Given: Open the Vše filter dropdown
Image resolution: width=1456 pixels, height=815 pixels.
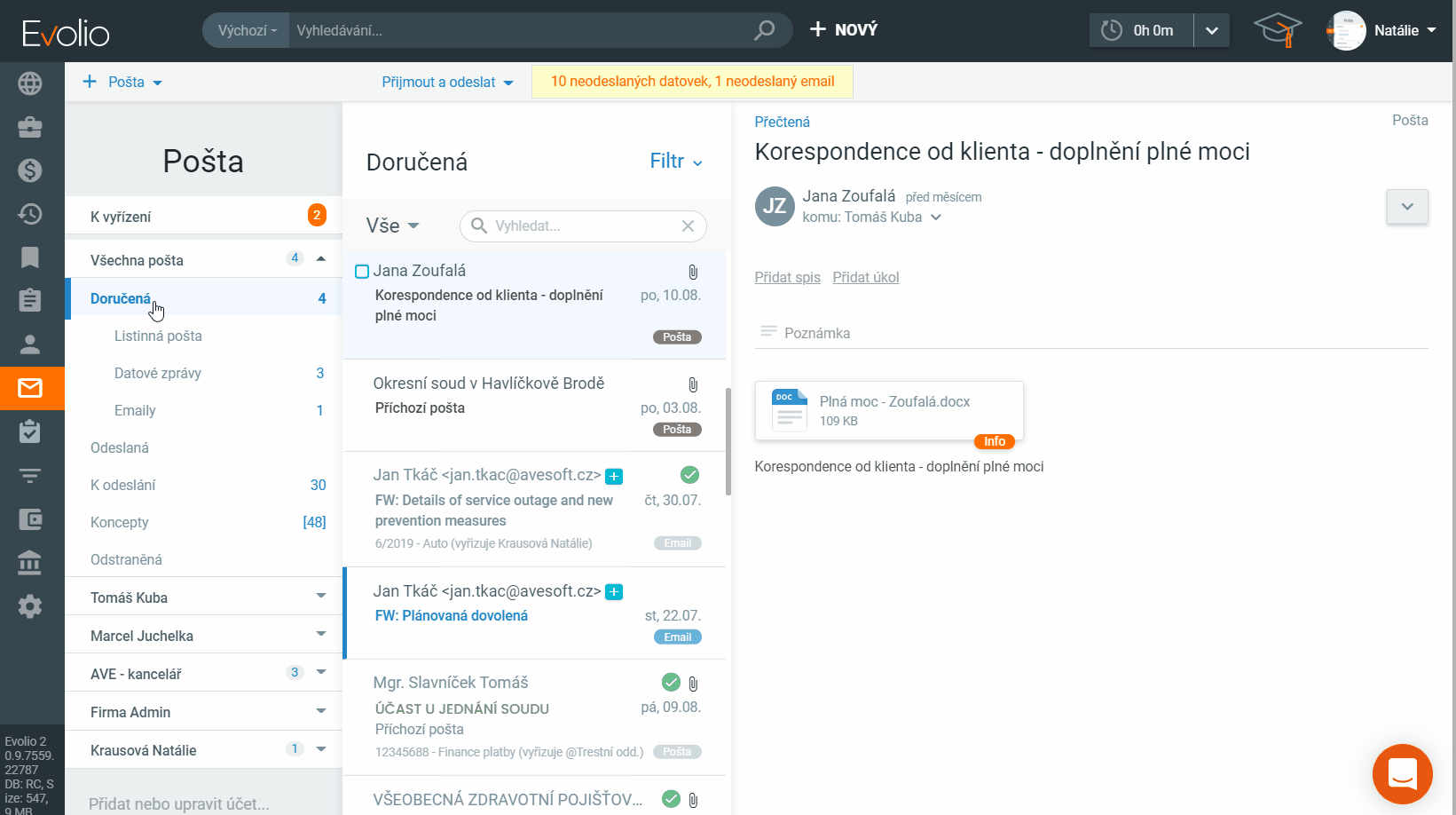Looking at the screenshot, I should 392,226.
